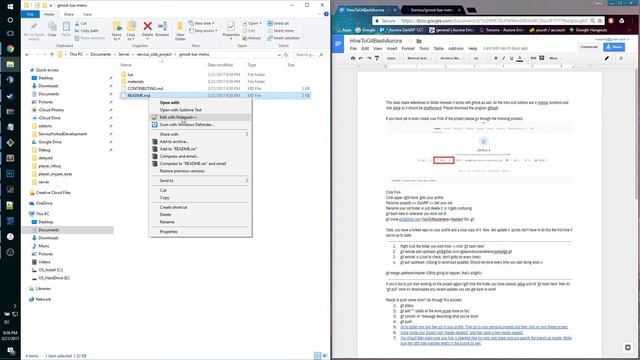Choose Create shortcut in context menu
The image size is (640, 360).
[x=200, y=207]
